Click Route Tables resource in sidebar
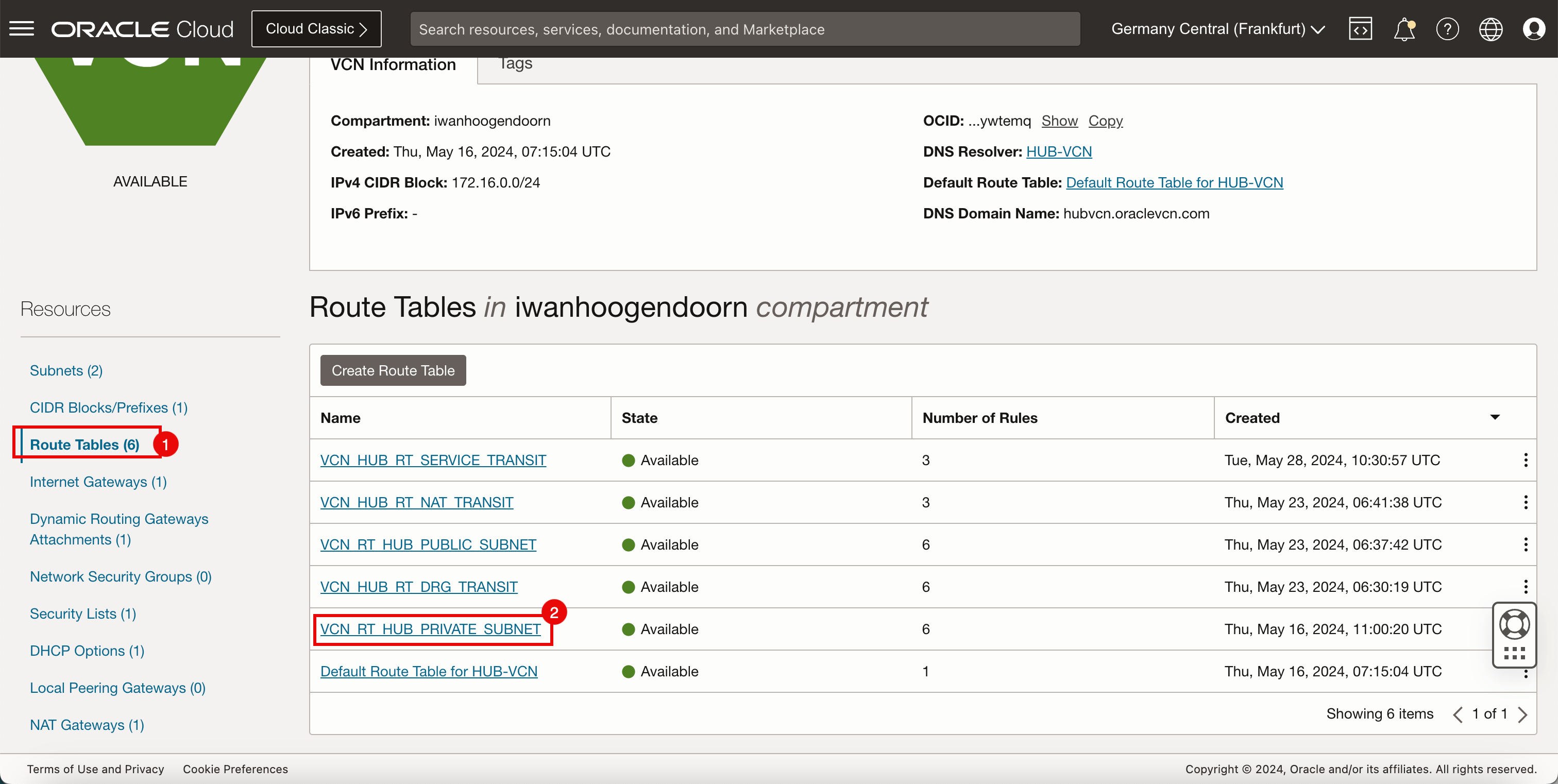1558x784 pixels. click(85, 444)
